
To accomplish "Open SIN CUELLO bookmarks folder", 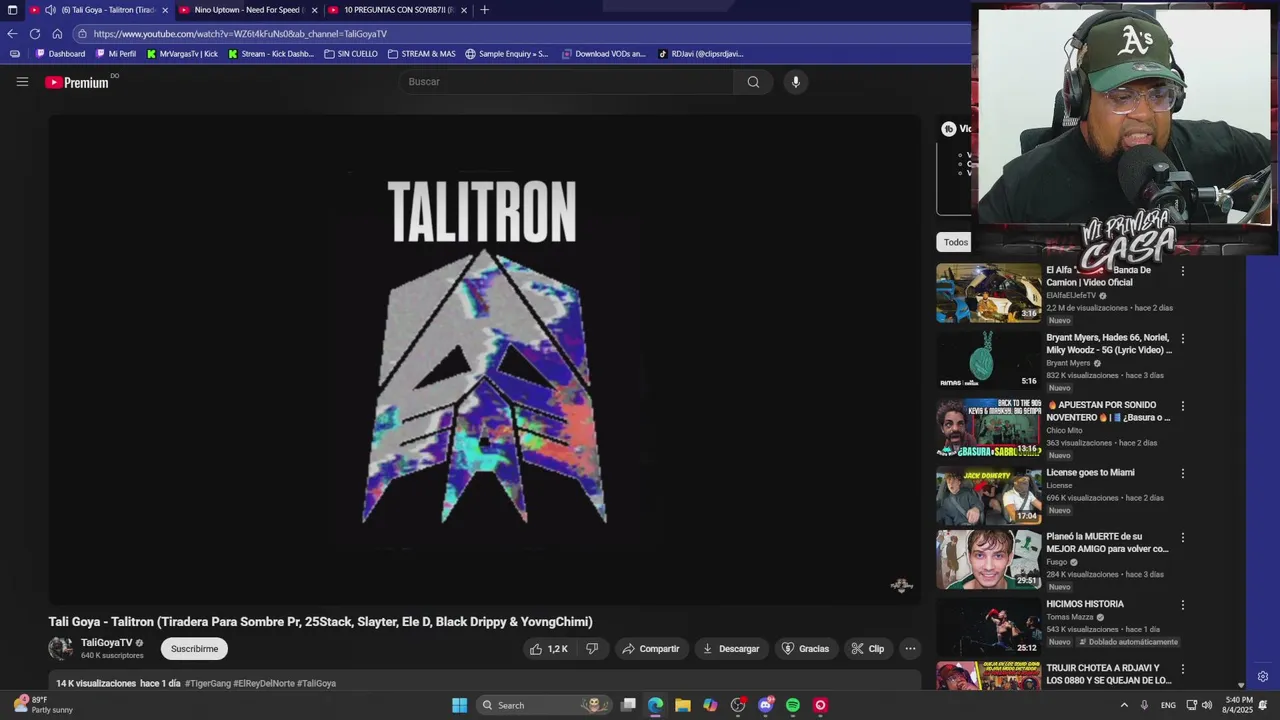I will click(351, 54).
